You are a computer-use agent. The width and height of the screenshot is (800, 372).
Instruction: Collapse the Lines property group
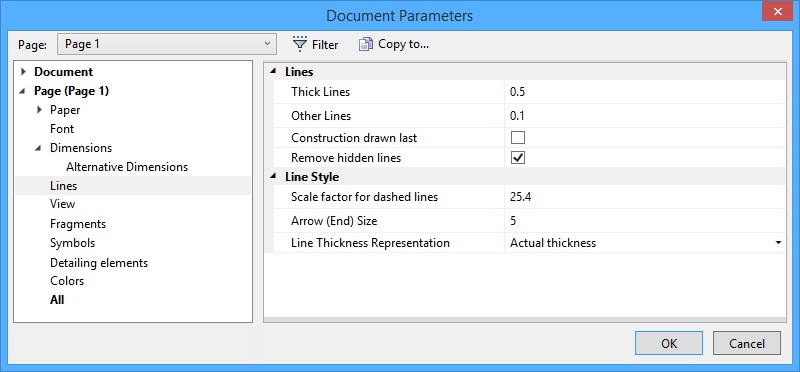(274, 72)
